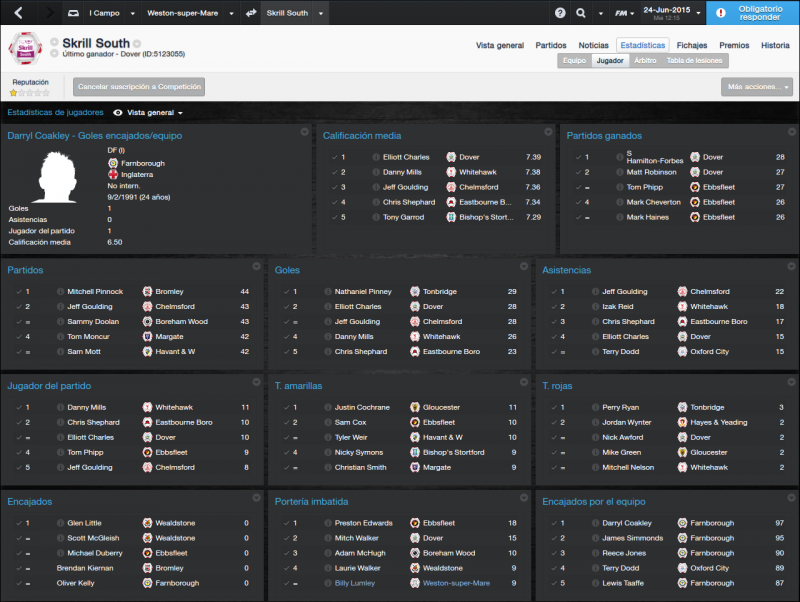Viewport: 800px width, 602px height.
Task: Toggle checkmark on James Simmonds row
Action: tap(554, 538)
